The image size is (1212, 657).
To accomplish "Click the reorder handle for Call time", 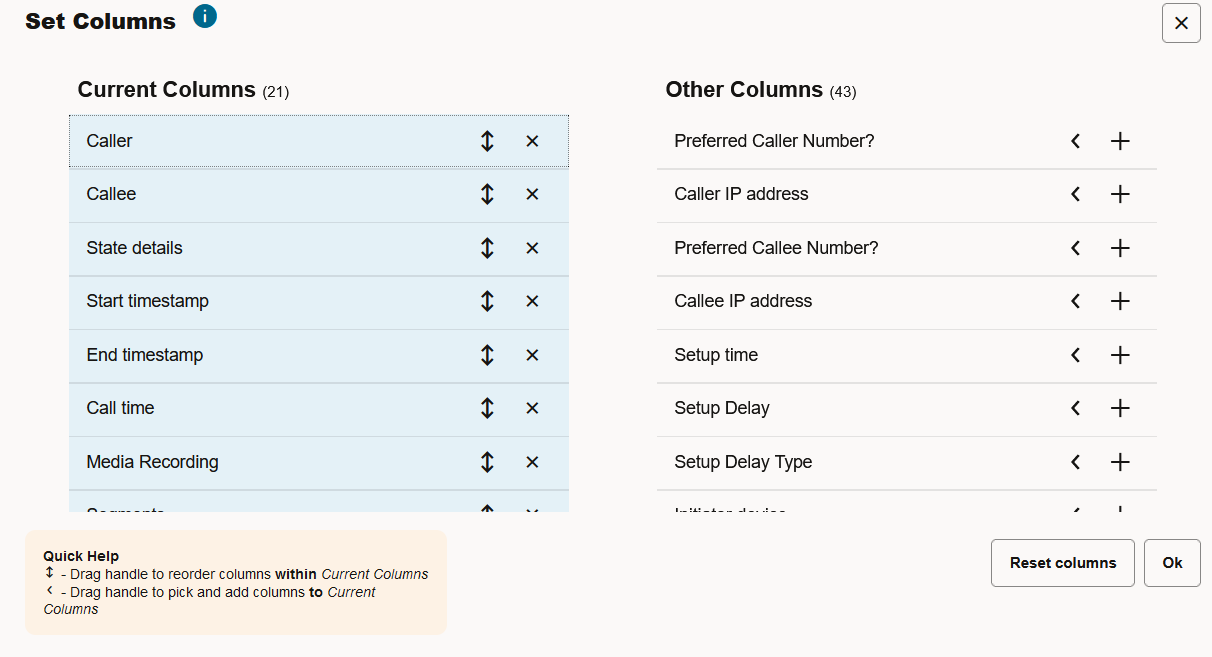I will (x=487, y=408).
